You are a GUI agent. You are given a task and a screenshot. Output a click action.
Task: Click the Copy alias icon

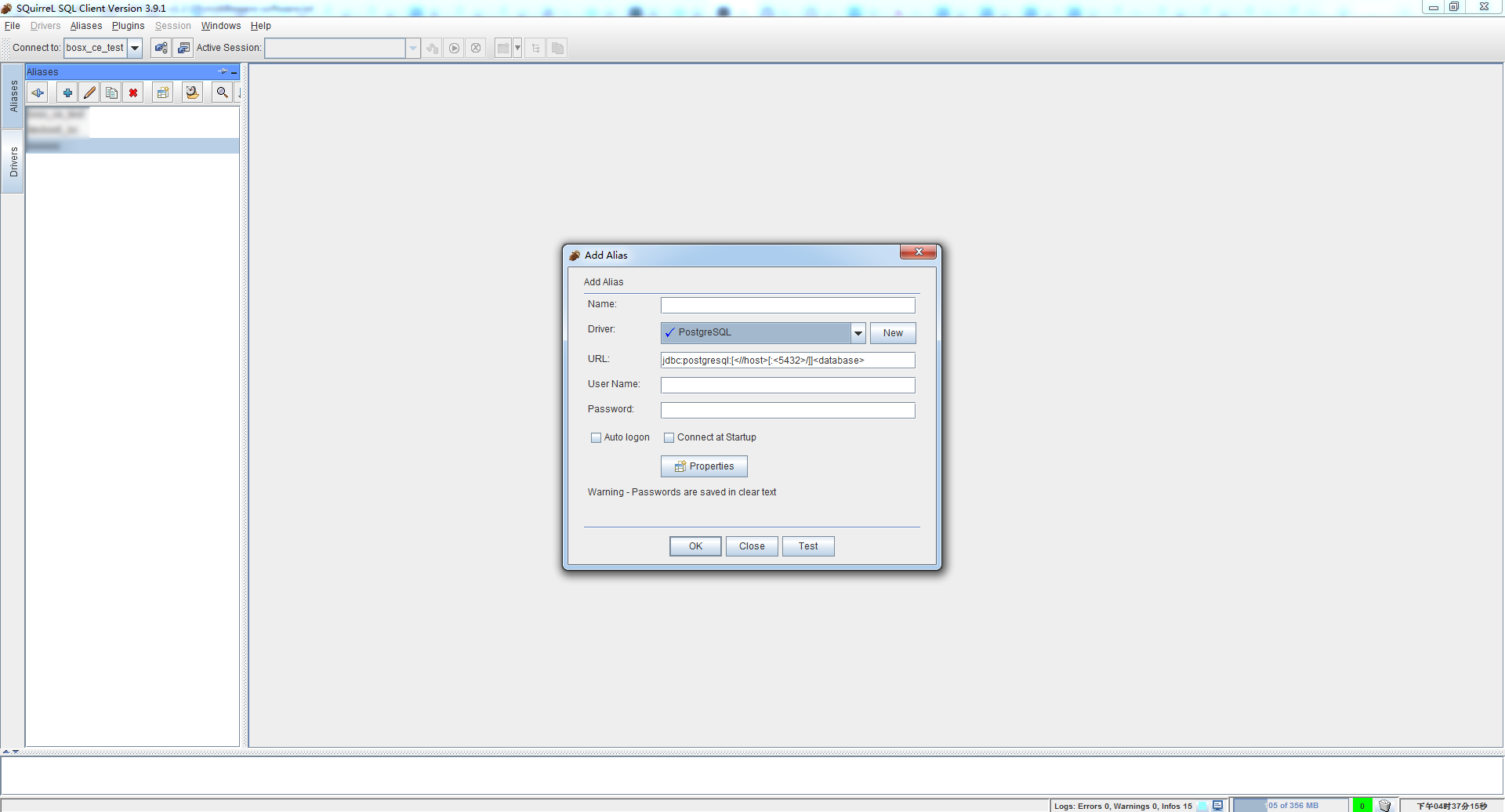click(111, 93)
